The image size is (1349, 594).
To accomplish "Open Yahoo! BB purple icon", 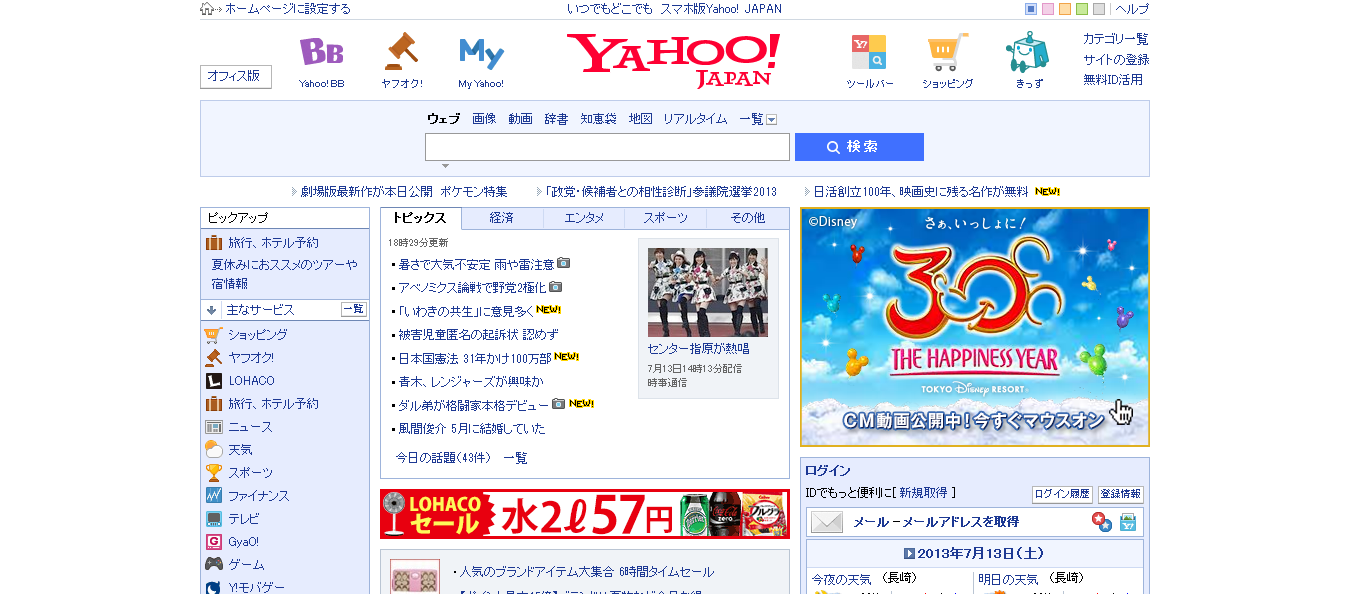I will click(x=321, y=52).
